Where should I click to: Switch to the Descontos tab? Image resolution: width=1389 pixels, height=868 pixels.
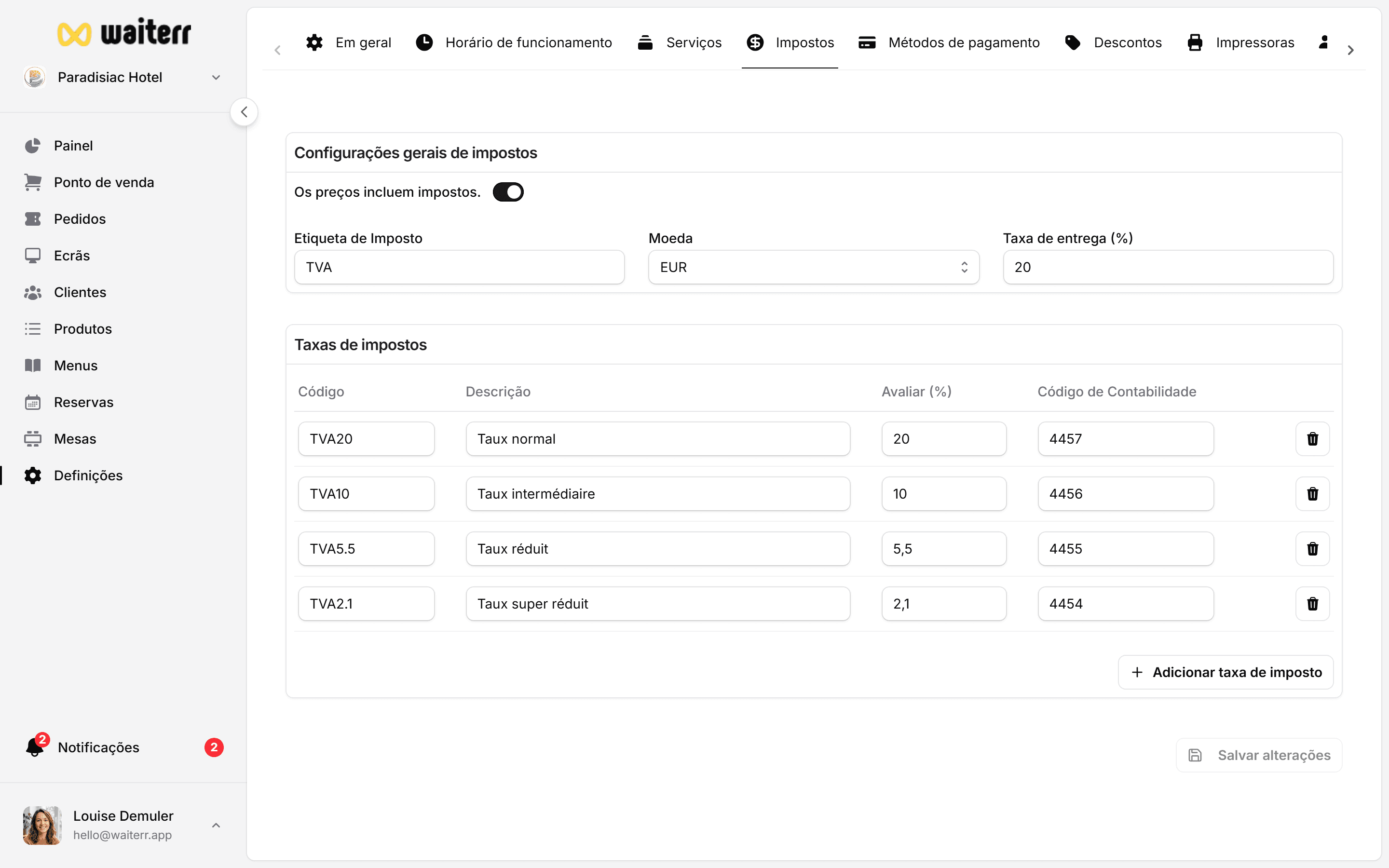point(1113,42)
